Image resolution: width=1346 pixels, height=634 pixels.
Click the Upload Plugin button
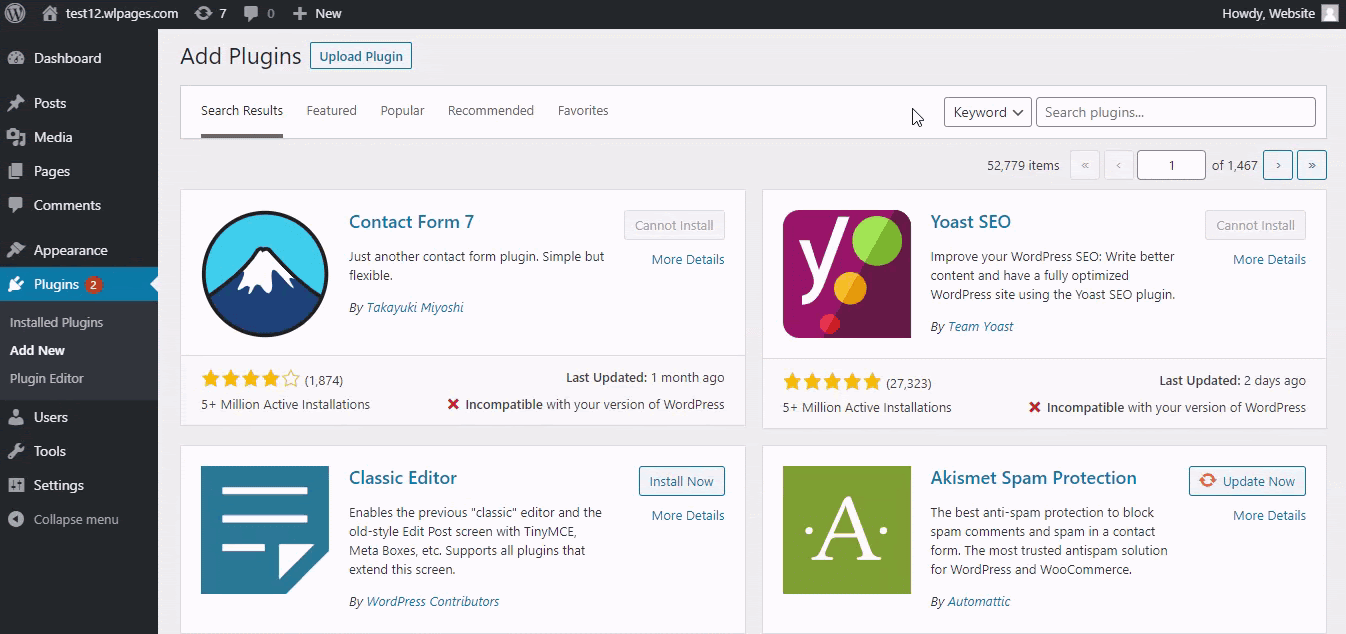361,56
